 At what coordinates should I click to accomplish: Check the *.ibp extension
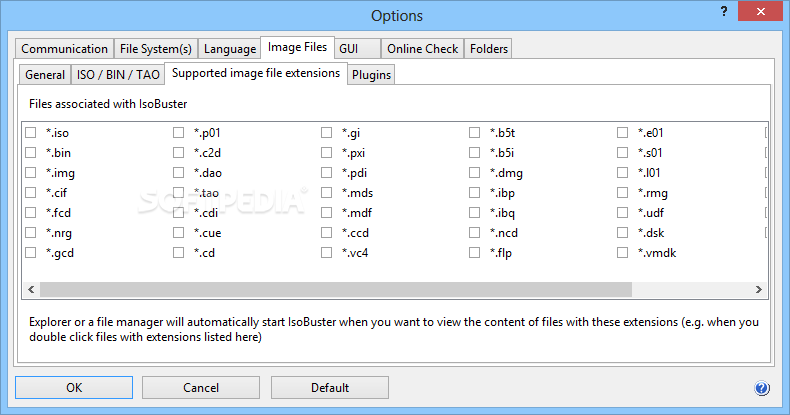[474, 192]
